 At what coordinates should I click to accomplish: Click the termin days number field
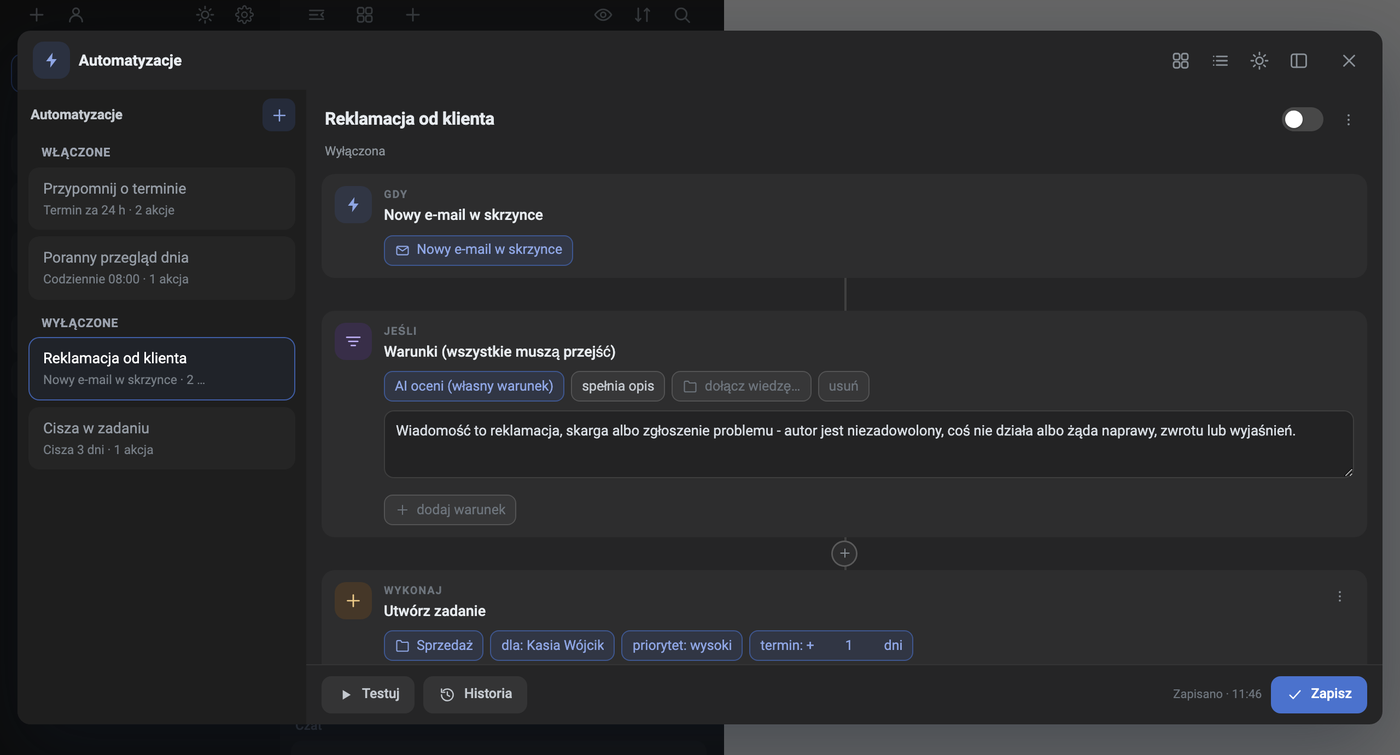[x=848, y=646]
